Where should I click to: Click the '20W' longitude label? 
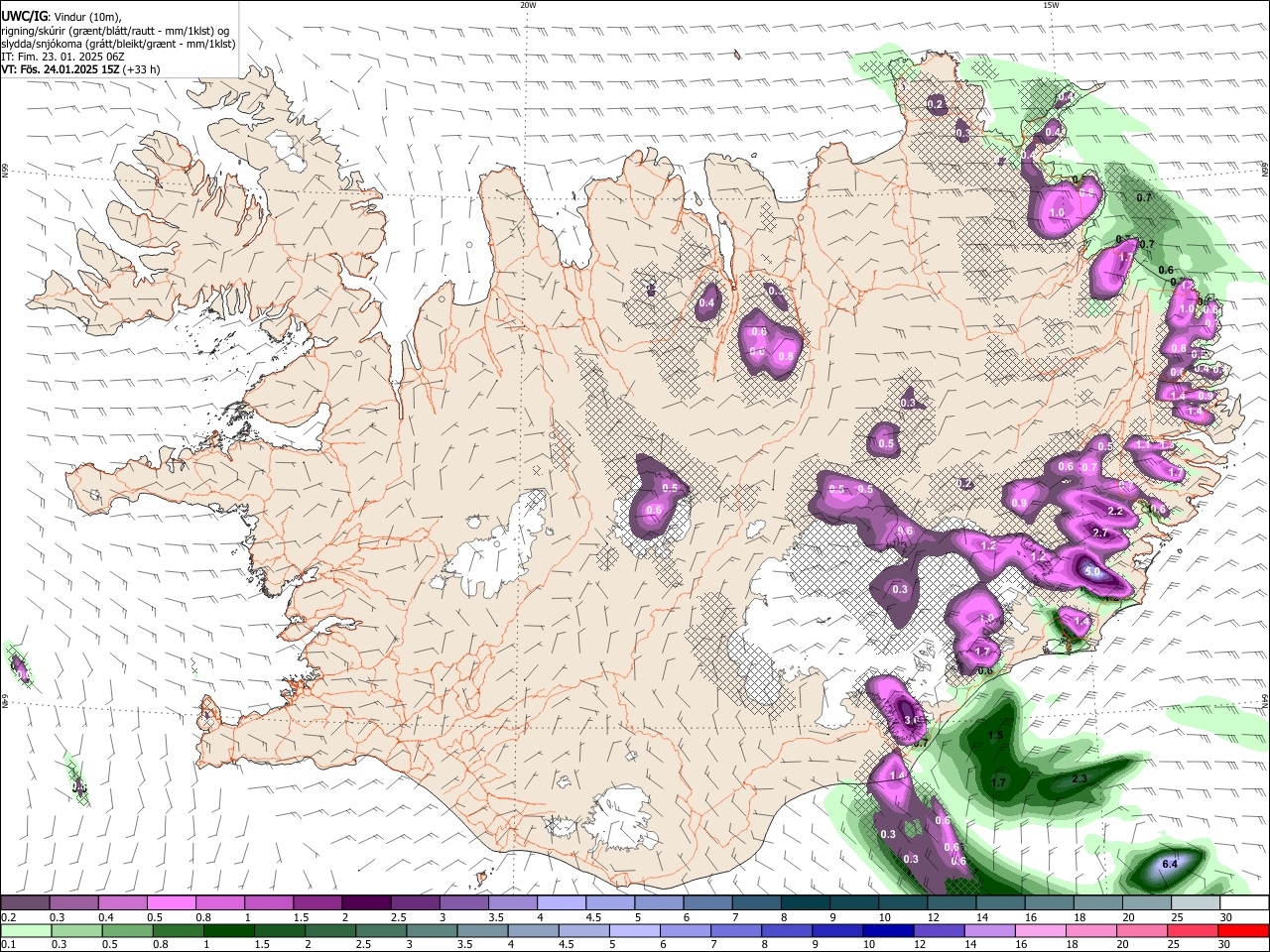point(528,5)
